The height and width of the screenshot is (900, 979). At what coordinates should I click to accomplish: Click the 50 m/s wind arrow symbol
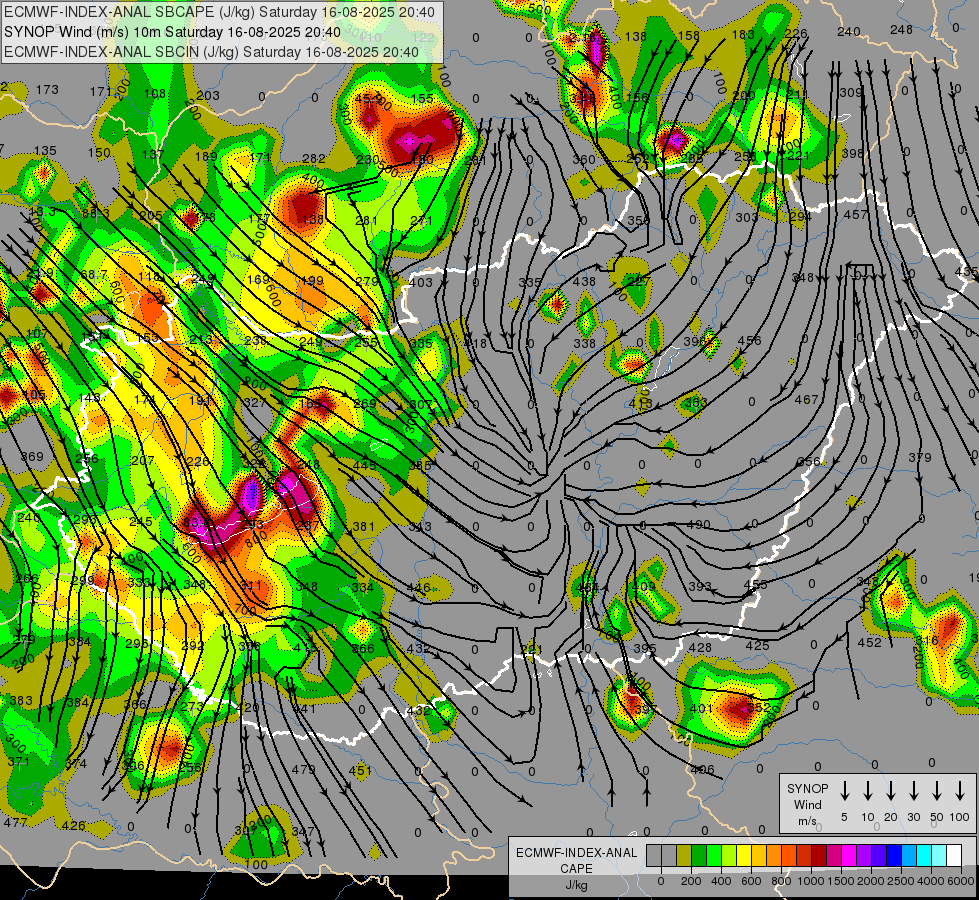click(937, 791)
